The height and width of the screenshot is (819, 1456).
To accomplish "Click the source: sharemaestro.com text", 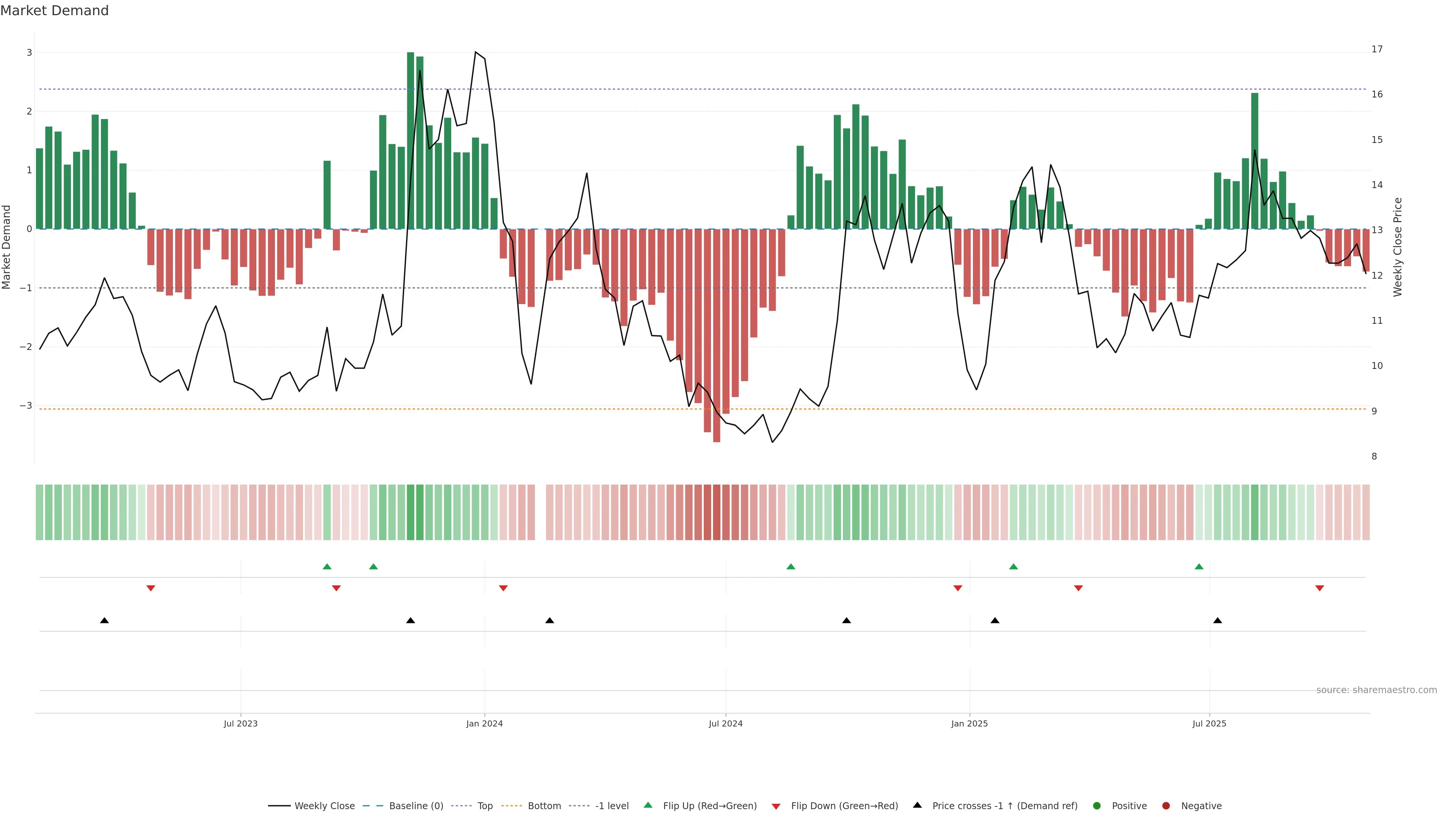I will tap(1376, 690).
